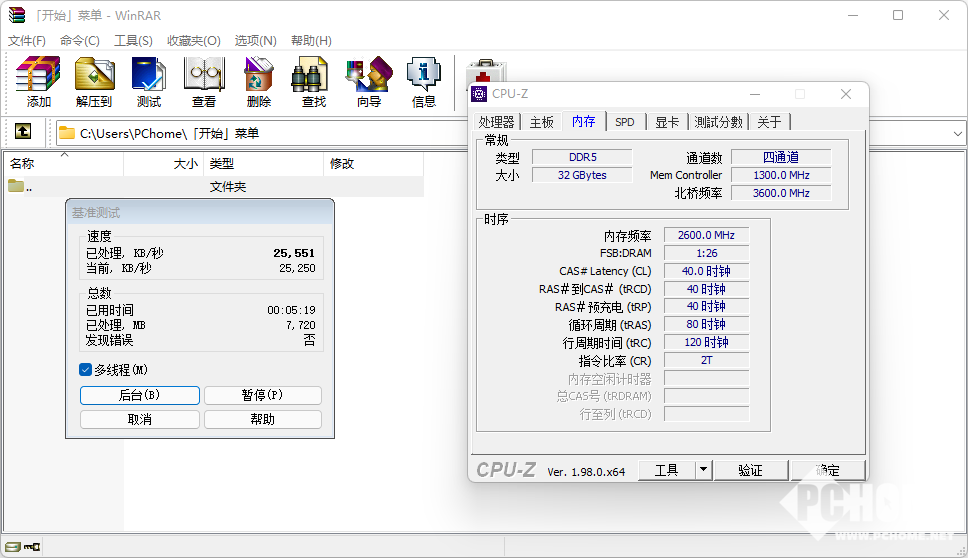
Task: Click the 后台(B) background button
Action: pyautogui.click(x=140, y=395)
